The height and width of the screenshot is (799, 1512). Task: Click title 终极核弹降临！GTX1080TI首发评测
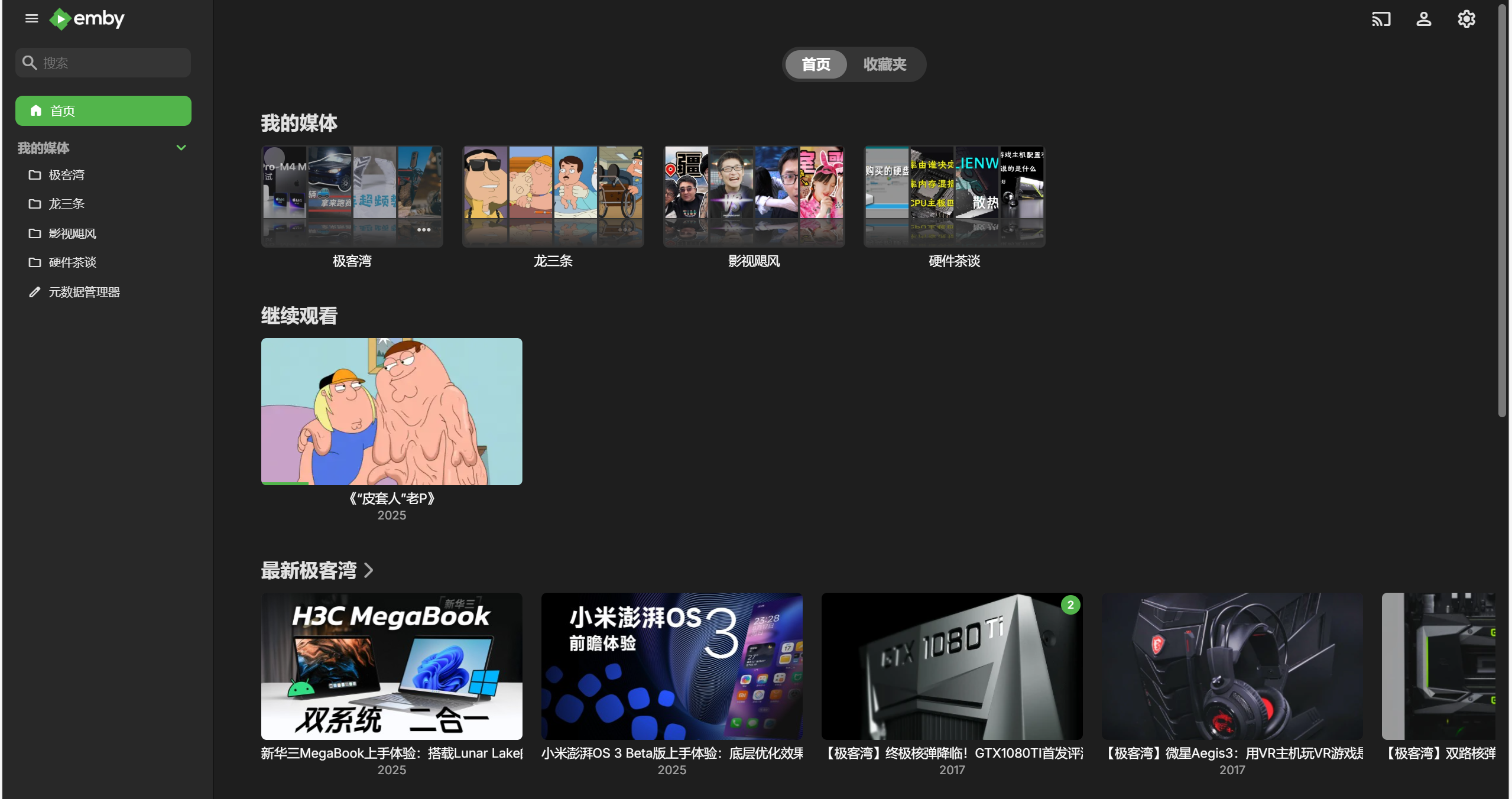pos(952,753)
